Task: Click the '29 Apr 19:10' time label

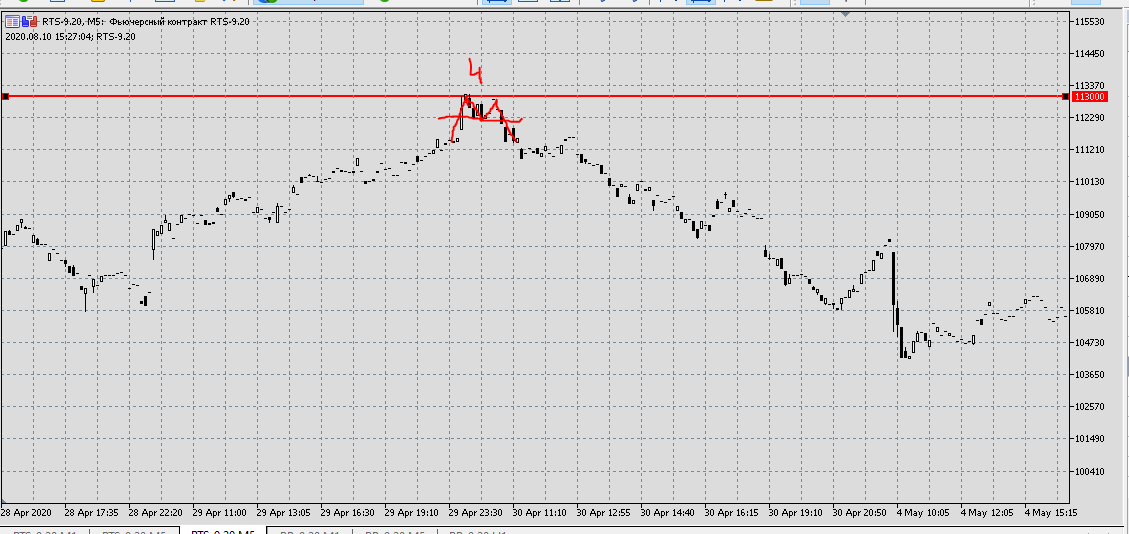Action: coord(412,512)
